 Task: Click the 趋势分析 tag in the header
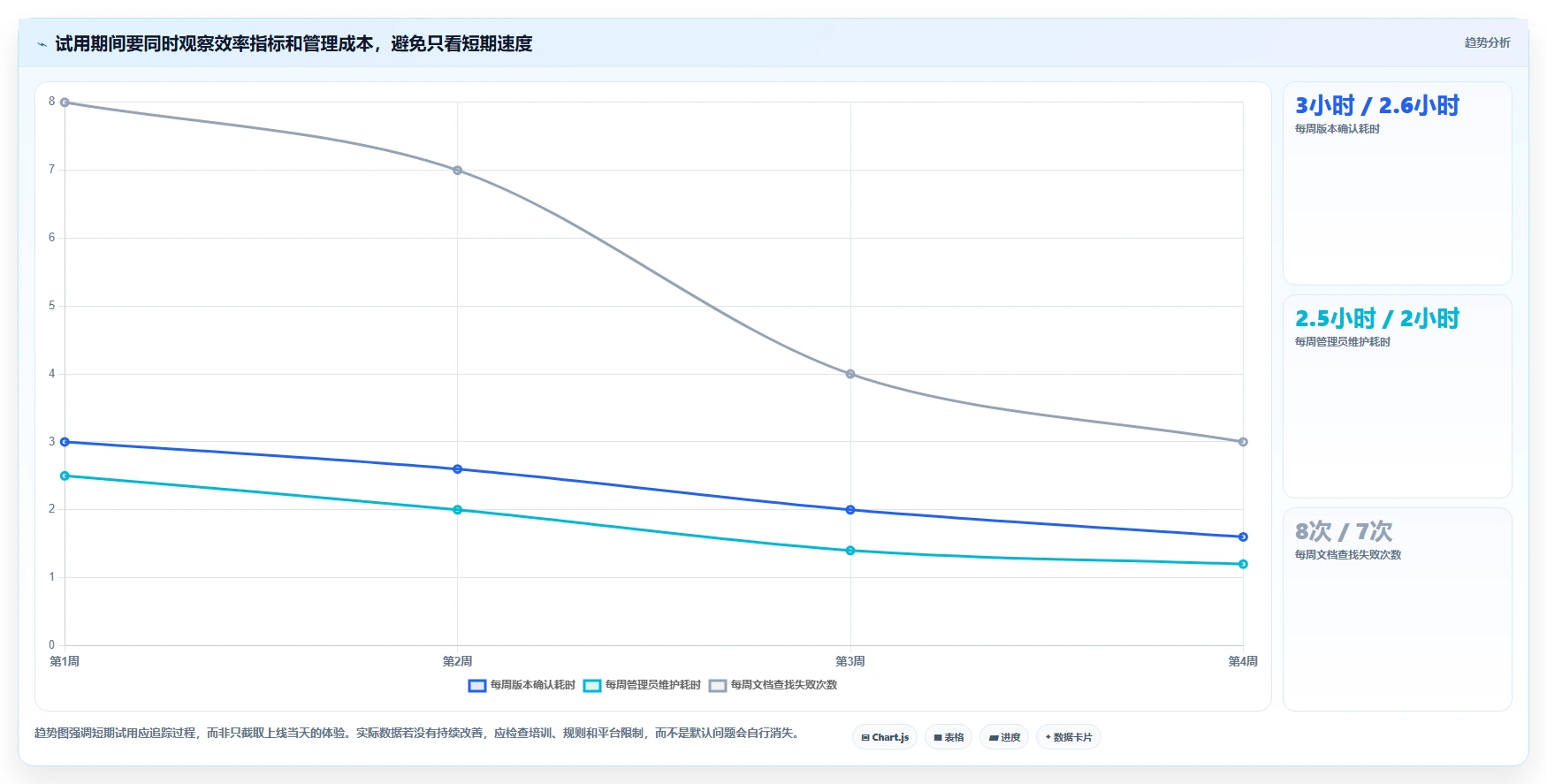pos(1487,42)
